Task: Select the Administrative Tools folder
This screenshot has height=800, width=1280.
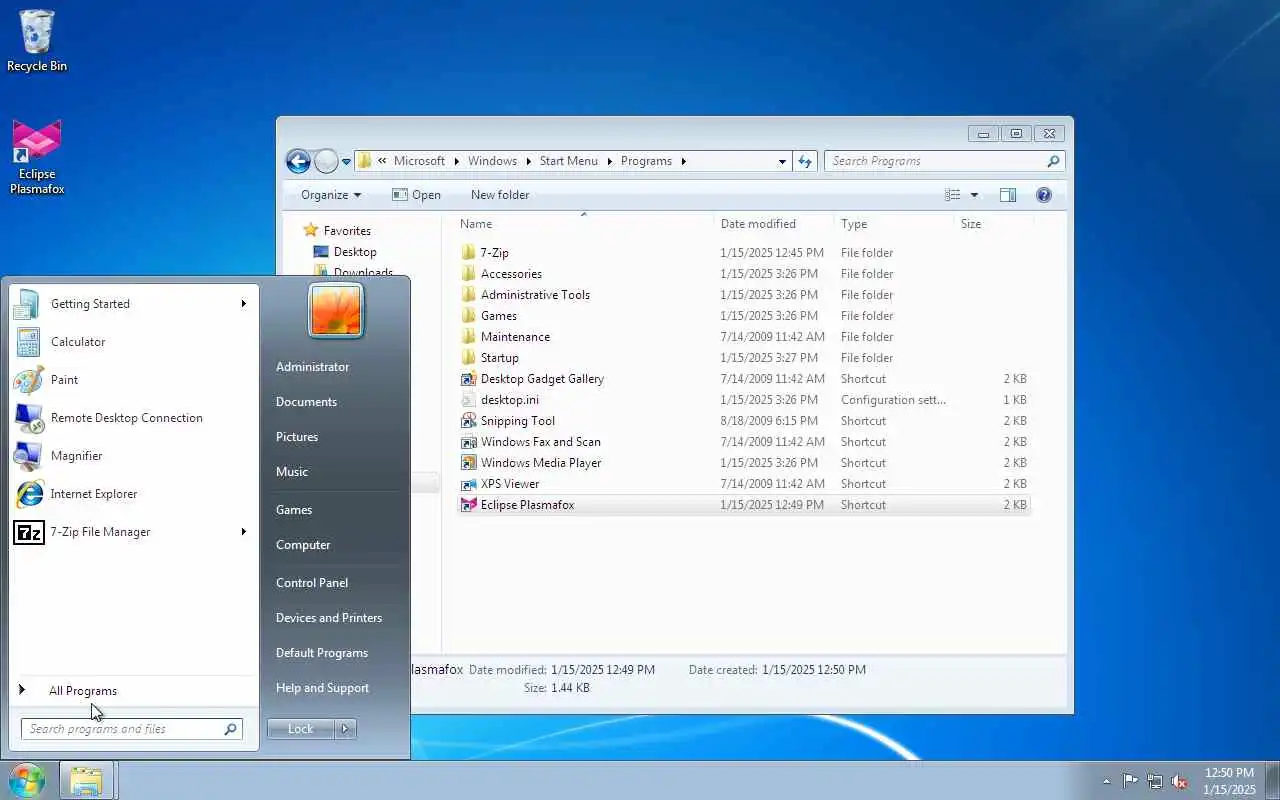Action: (744, 295)
